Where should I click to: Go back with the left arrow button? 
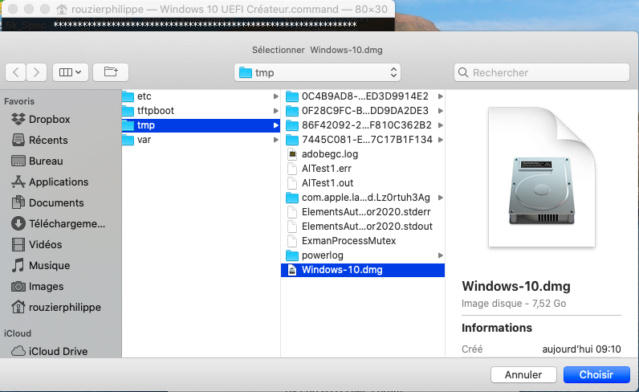pos(16,73)
